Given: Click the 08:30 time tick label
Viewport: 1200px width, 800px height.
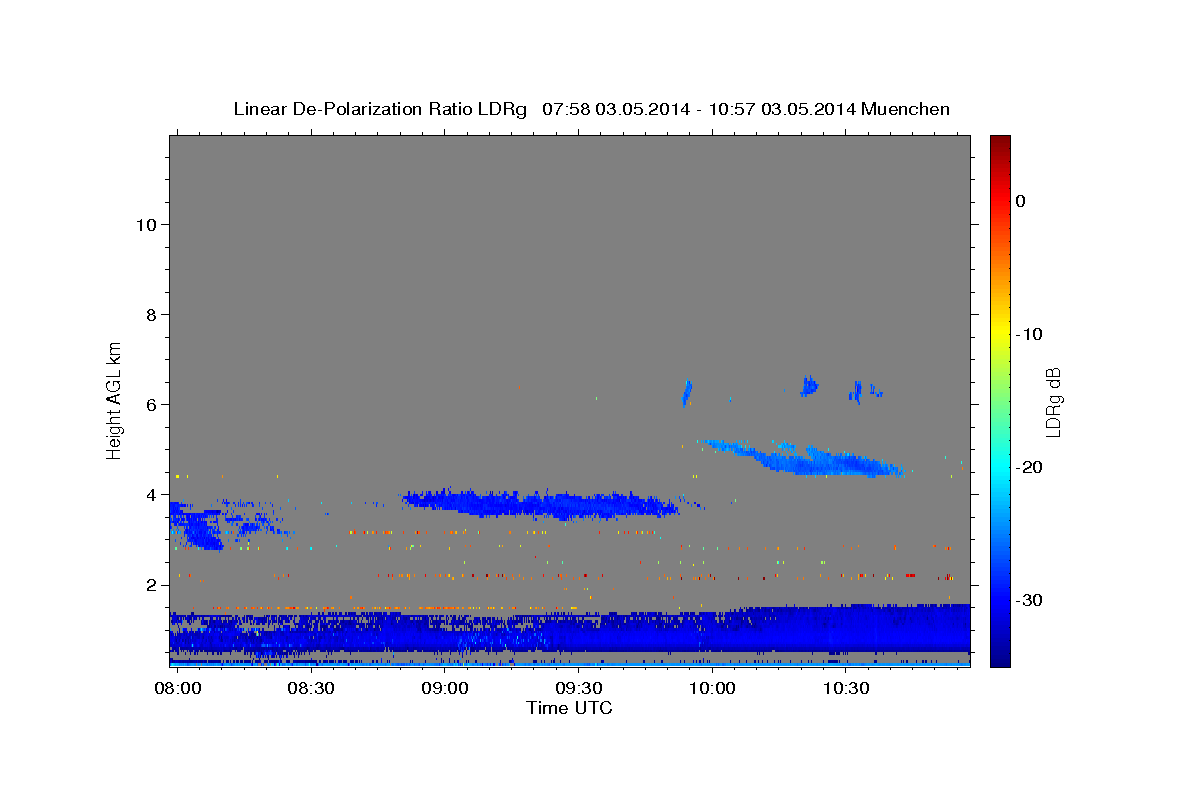Looking at the screenshot, I should (311, 689).
